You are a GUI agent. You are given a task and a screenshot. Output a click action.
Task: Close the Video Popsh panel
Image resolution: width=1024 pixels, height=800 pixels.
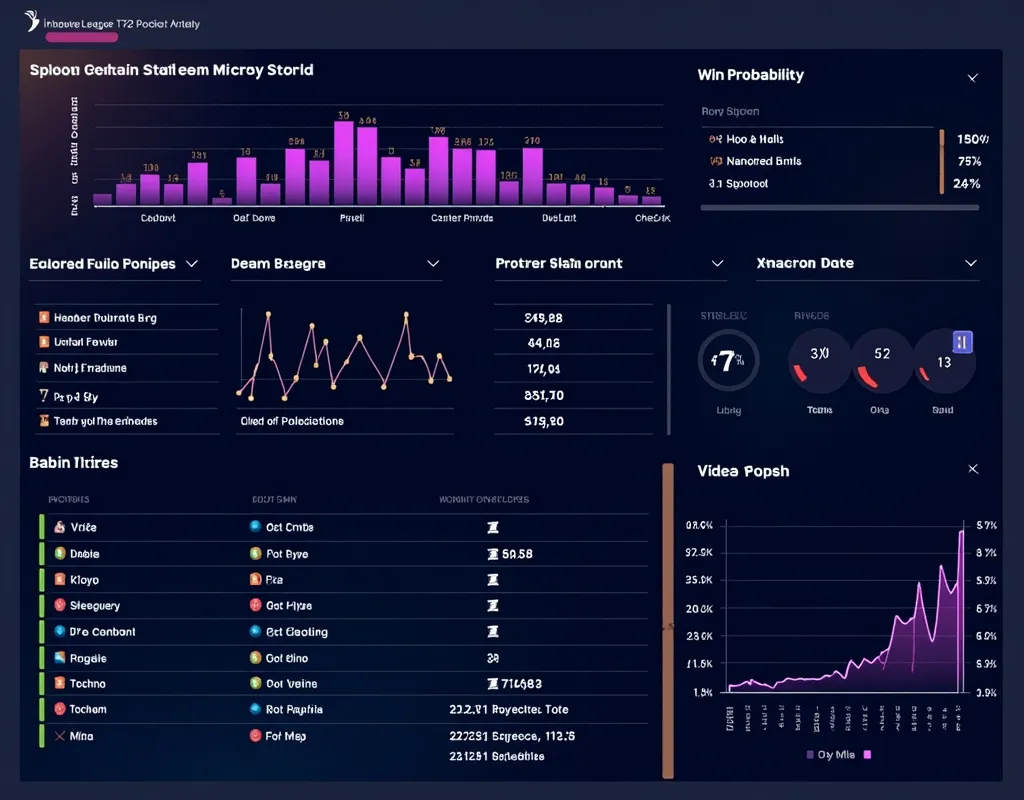pyautogui.click(x=973, y=469)
